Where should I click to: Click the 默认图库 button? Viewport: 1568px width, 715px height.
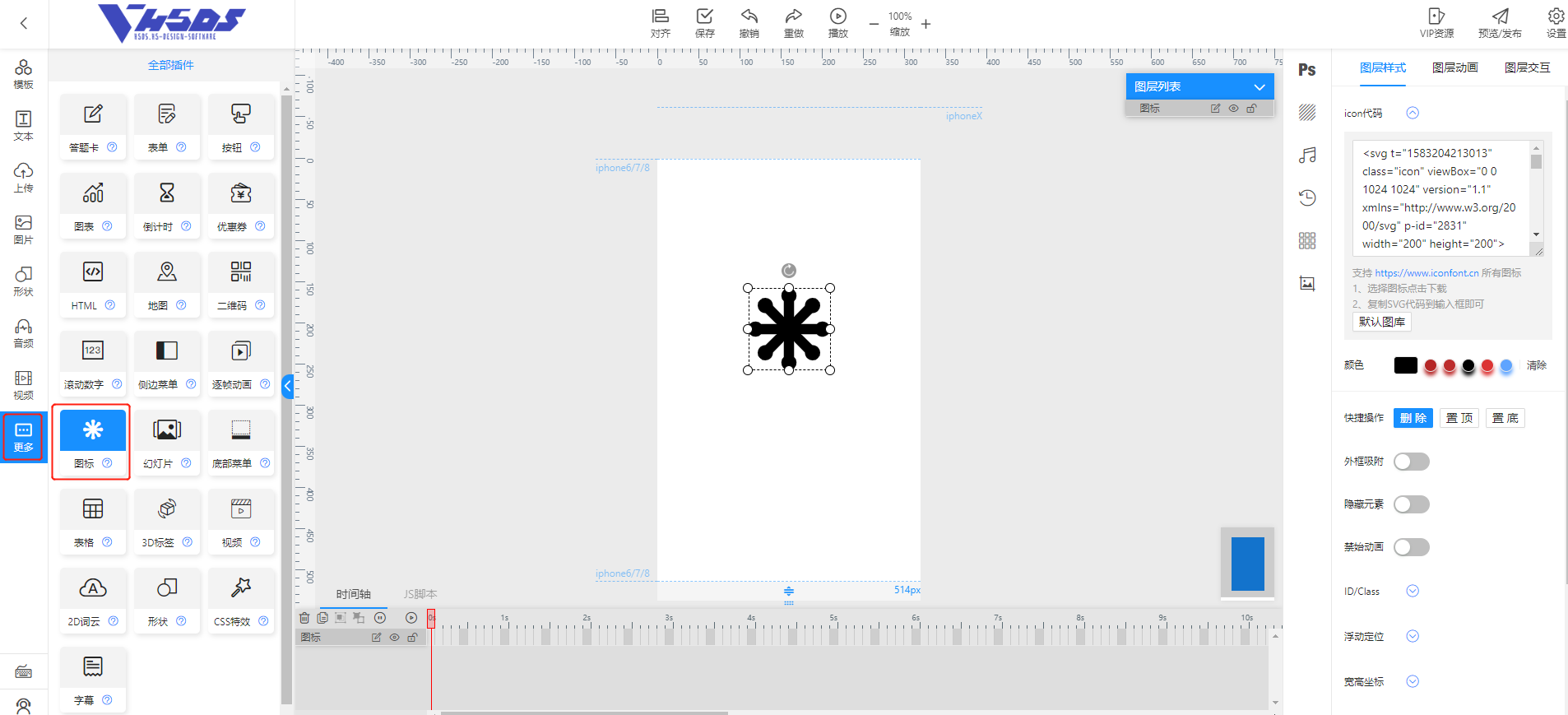click(x=1382, y=322)
